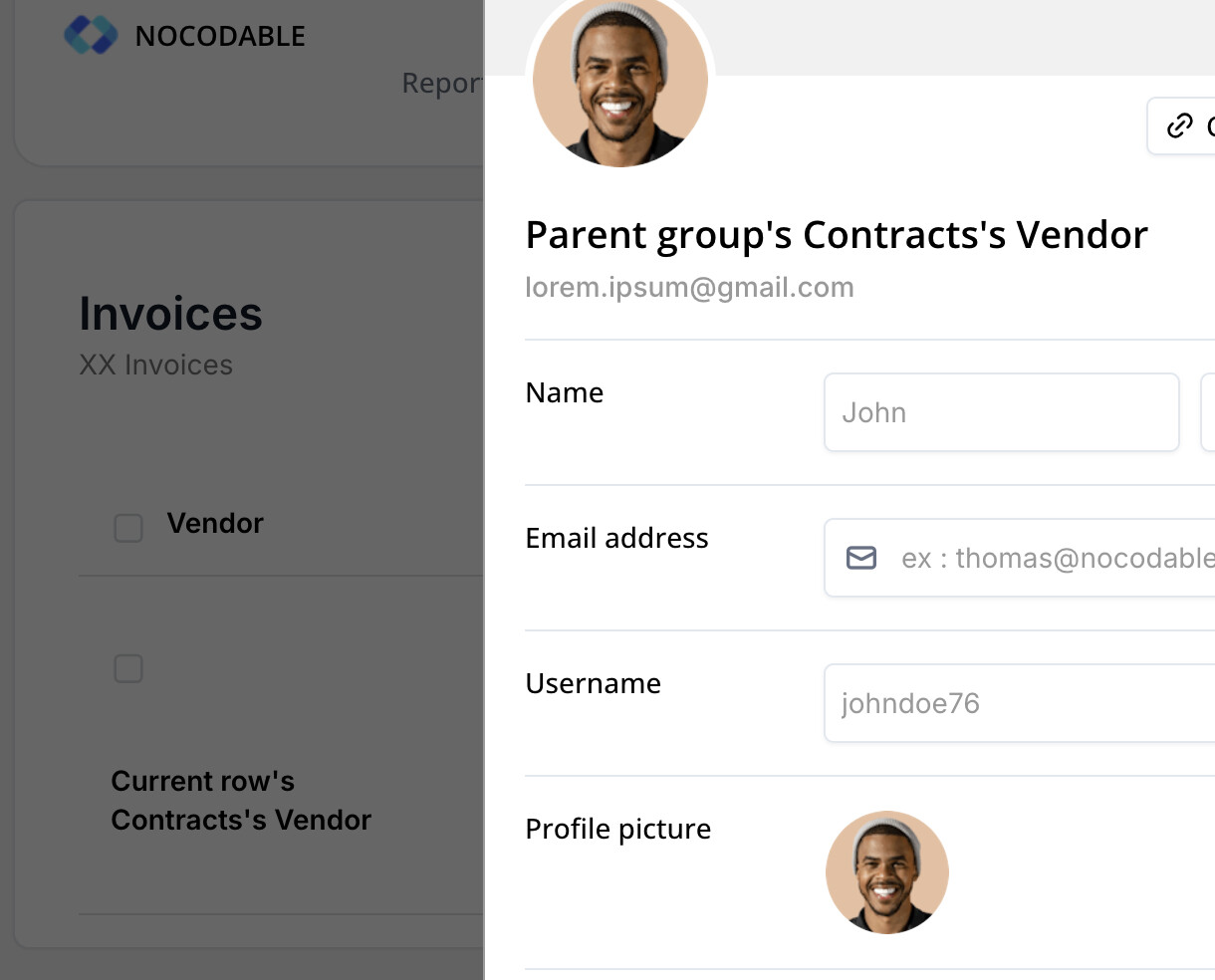Click the Profile picture label

tap(618, 830)
